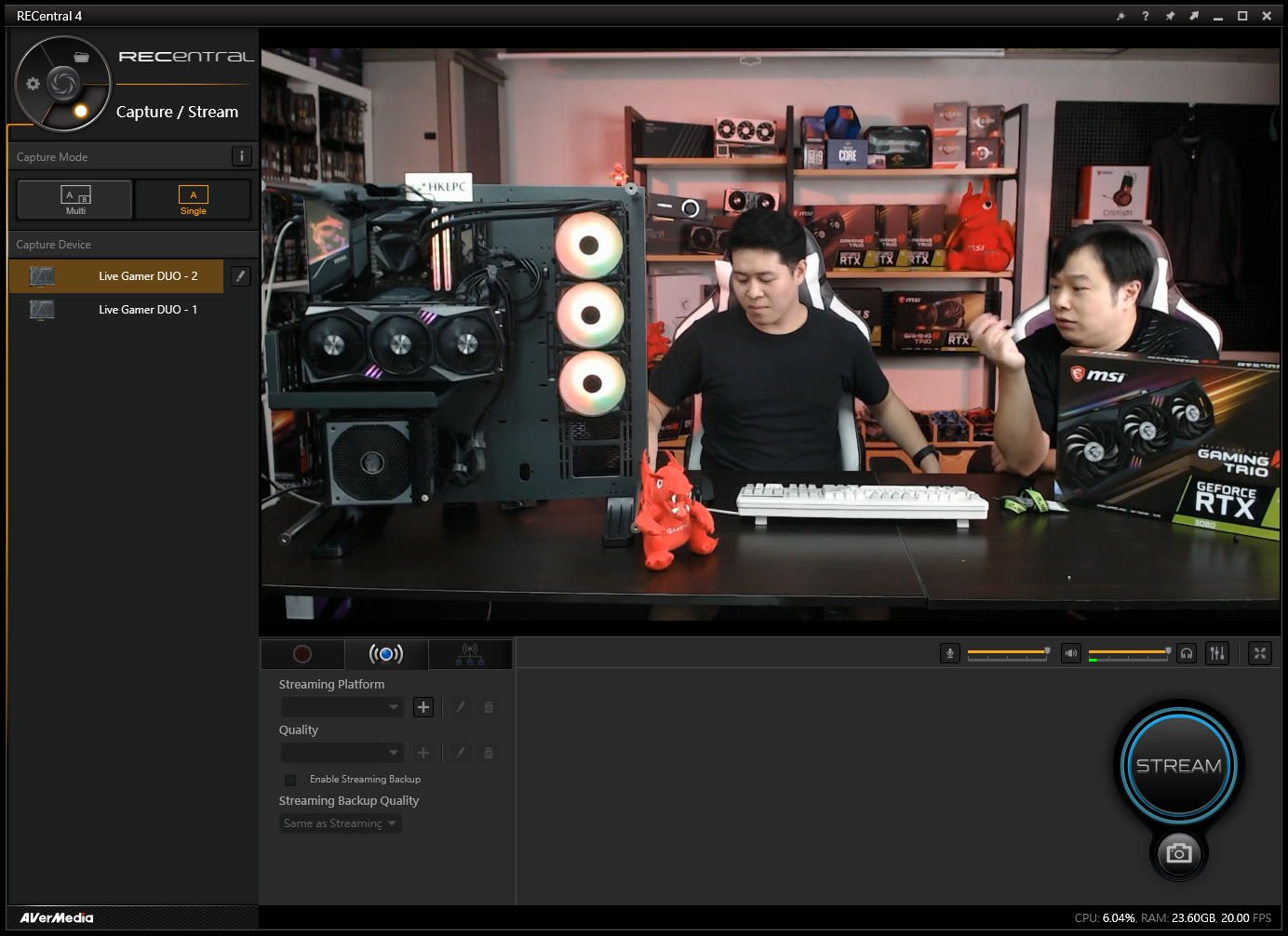This screenshot has height=936, width=1288.
Task: Pin the window on top
Action: (1170, 16)
